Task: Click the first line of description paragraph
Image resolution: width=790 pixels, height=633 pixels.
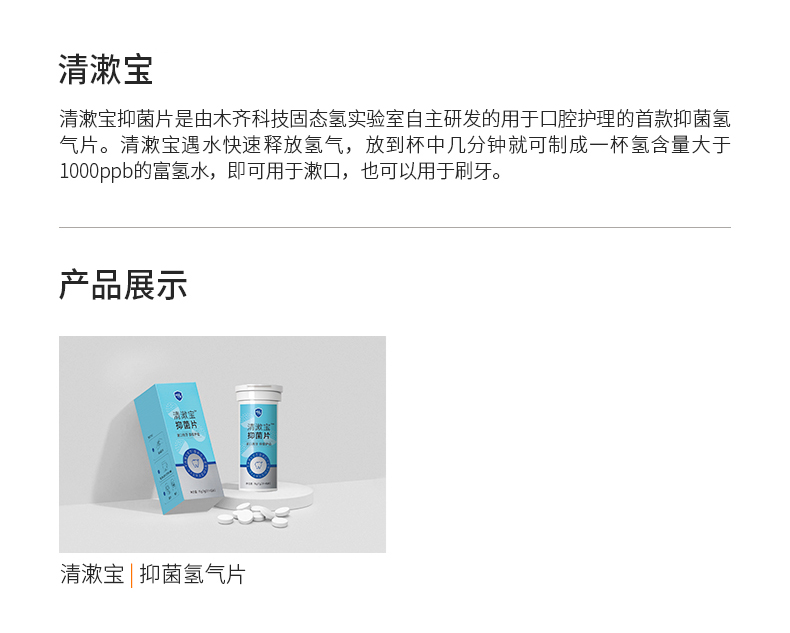Action: coord(395,119)
